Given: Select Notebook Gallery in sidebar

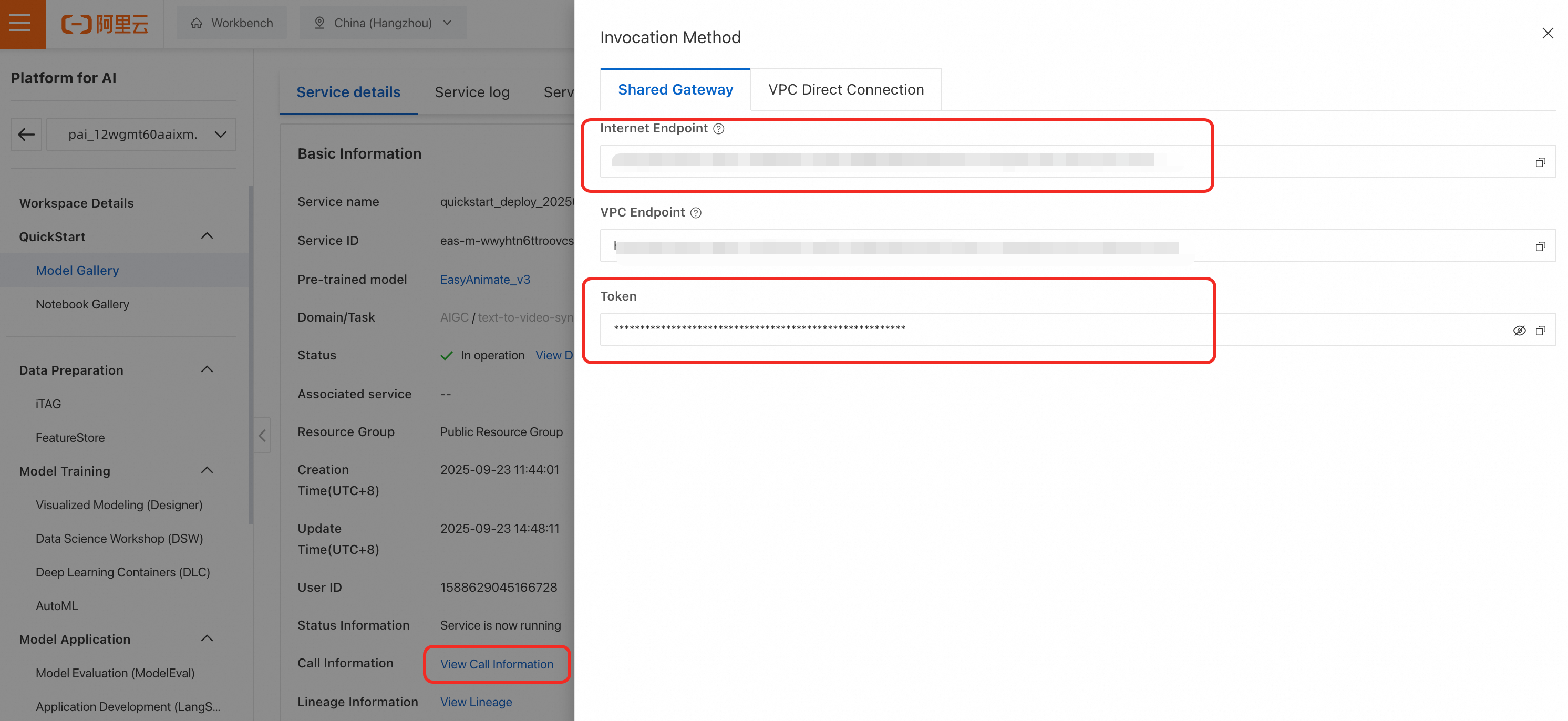Looking at the screenshot, I should click(82, 304).
